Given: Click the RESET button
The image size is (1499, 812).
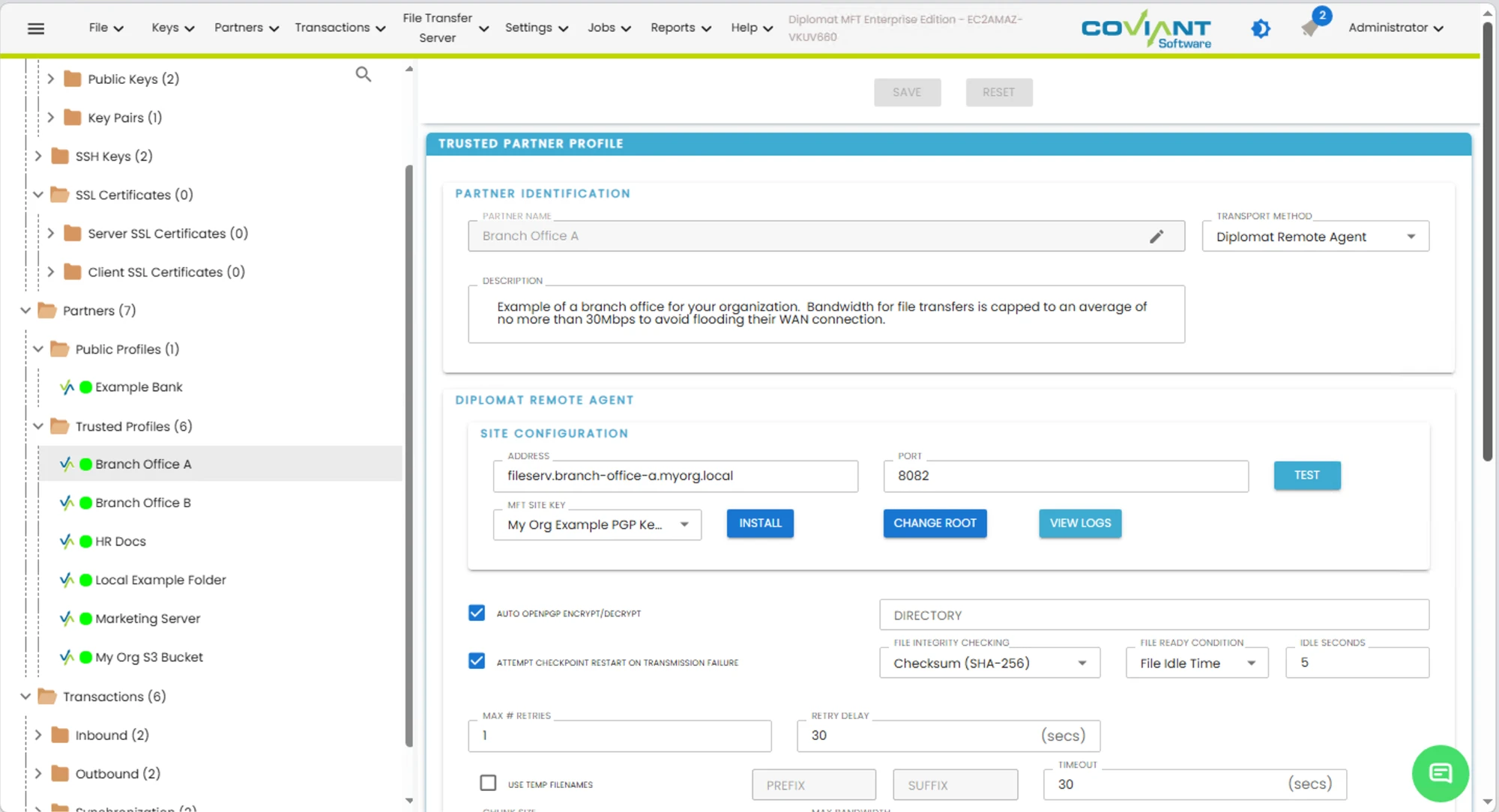Looking at the screenshot, I should click(x=999, y=92).
